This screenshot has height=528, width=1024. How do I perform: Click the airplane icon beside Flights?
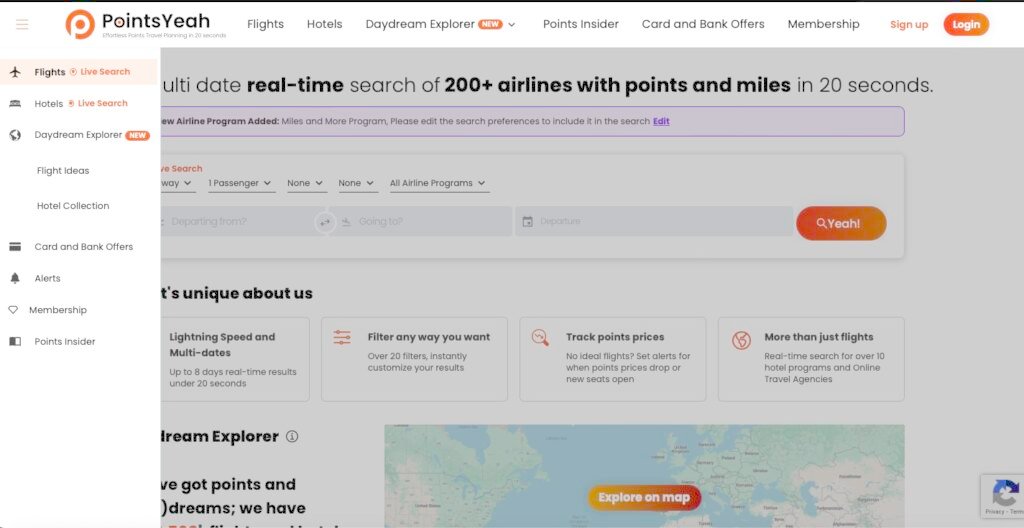tap(15, 72)
